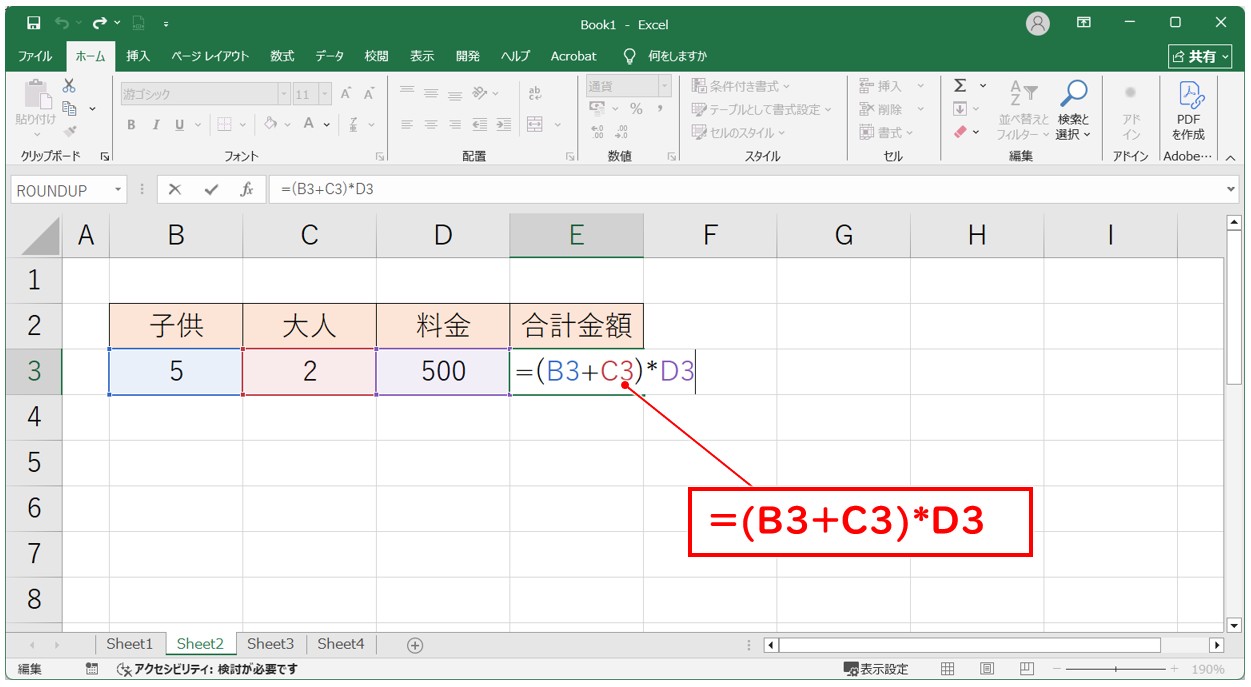Expand the formula bar
The height and width of the screenshot is (687, 1251).
pos(1231,189)
